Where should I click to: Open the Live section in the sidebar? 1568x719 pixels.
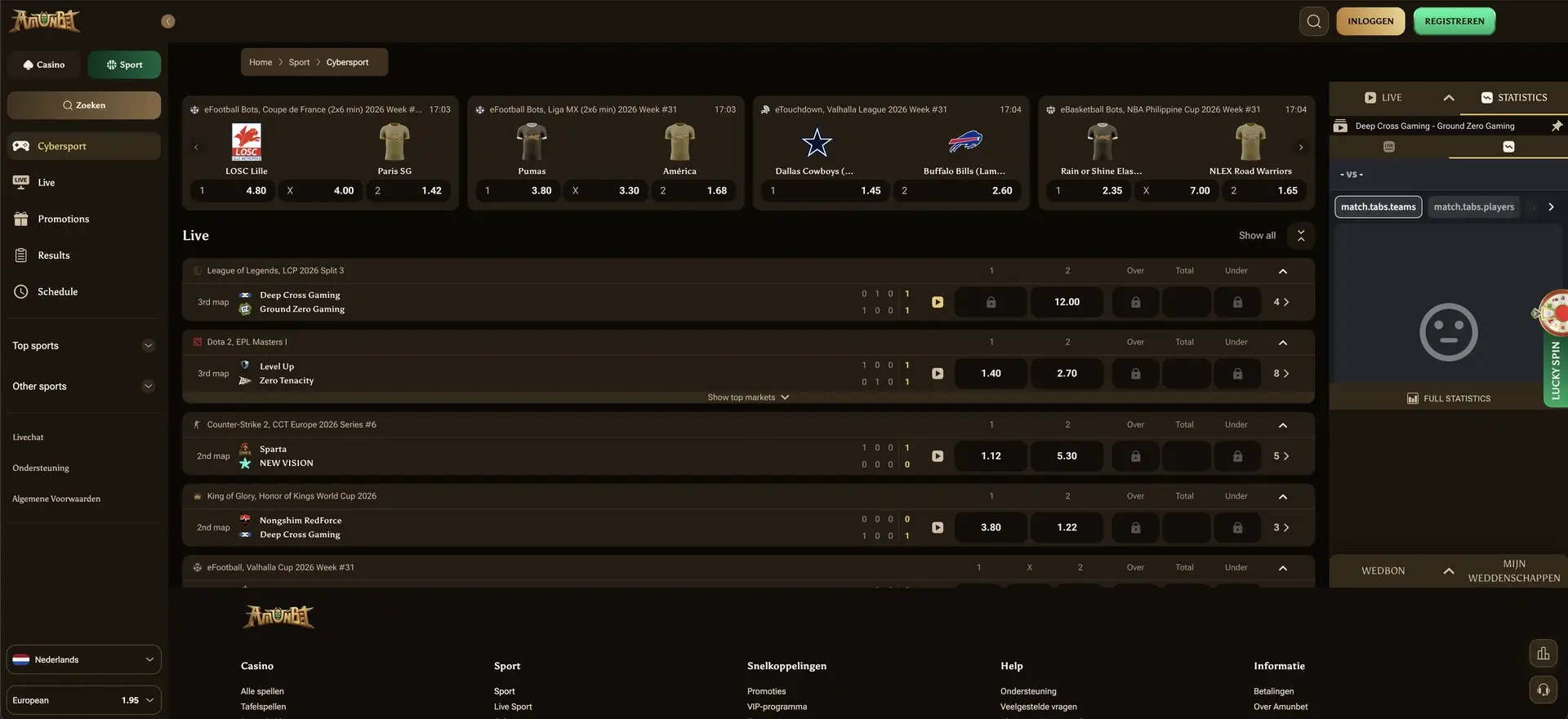point(84,183)
